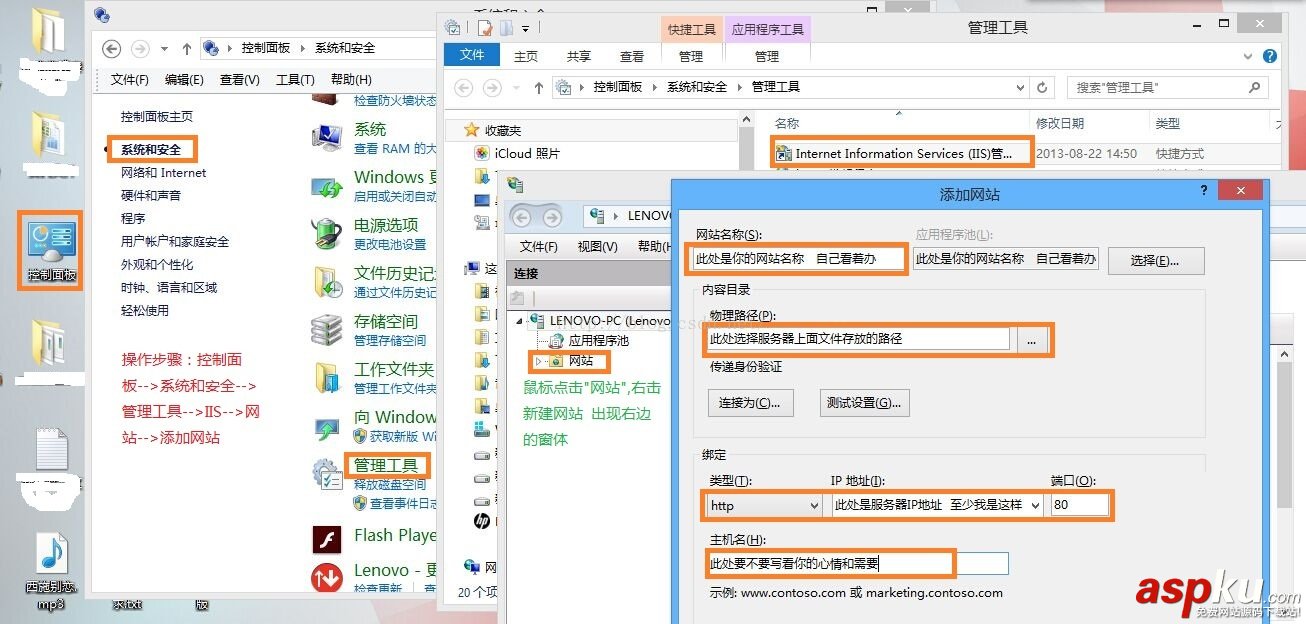
Task: Open recent locations dropdown in Control Panel
Action: [162, 48]
